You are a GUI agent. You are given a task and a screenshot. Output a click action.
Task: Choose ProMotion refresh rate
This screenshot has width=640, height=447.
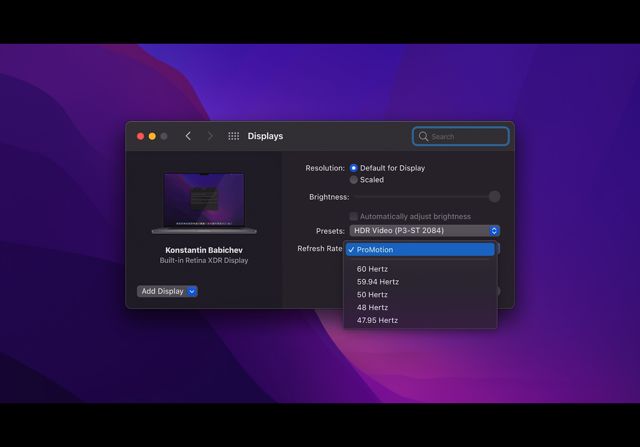click(x=420, y=250)
